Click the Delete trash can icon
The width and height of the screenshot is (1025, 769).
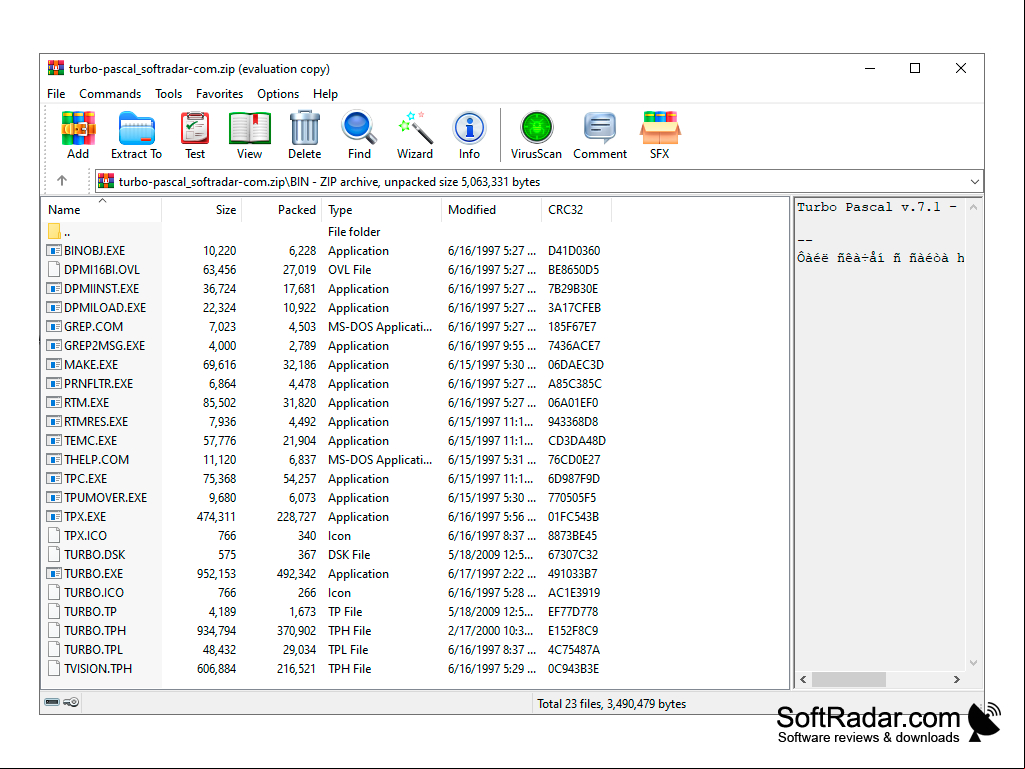click(305, 128)
